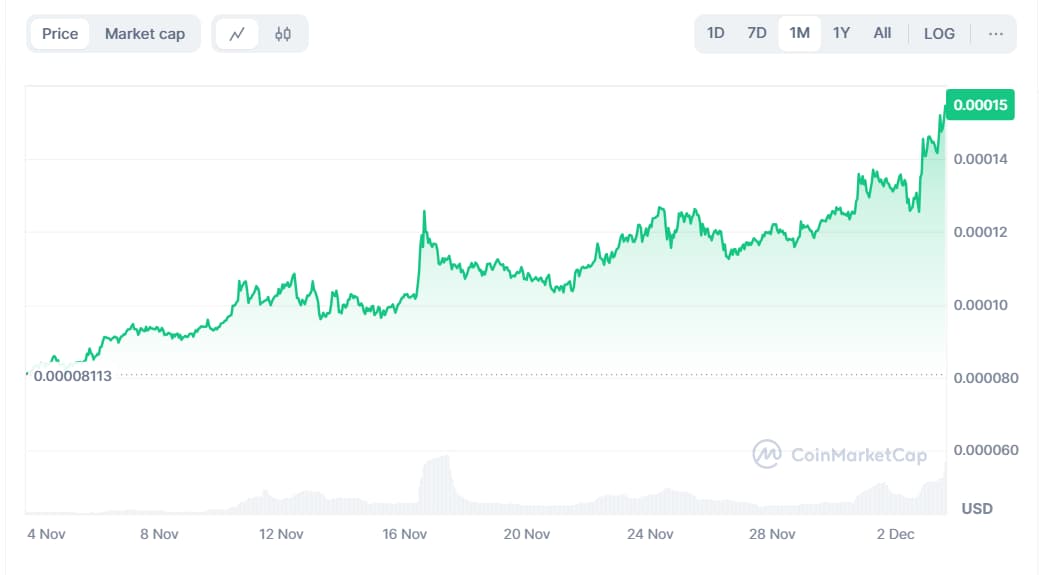This screenshot has width=1039, height=575.
Task: Toggle LOG scale on the chart
Action: click(x=939, y=33)
